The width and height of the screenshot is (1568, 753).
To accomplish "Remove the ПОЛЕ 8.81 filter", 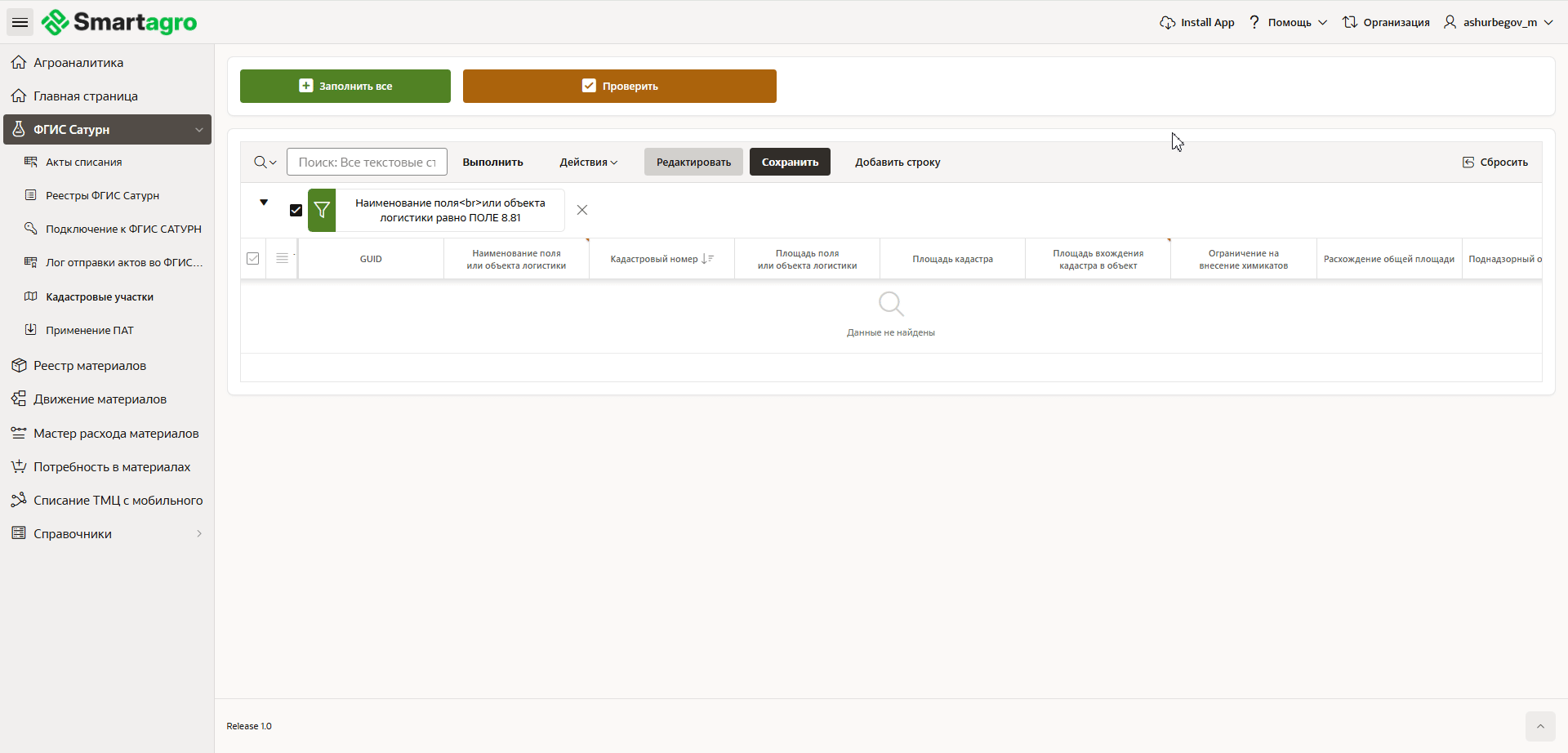I will point(582,211).
